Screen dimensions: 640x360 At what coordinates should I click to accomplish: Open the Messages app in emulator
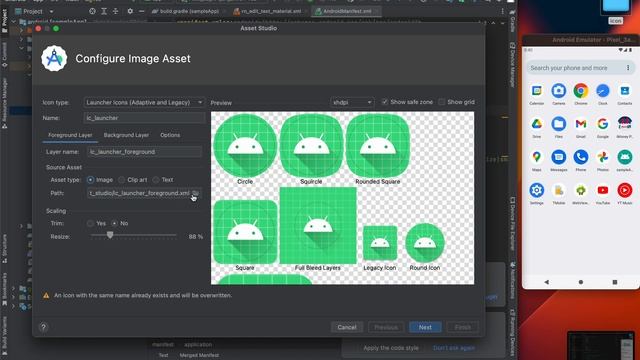coord(559,157)
